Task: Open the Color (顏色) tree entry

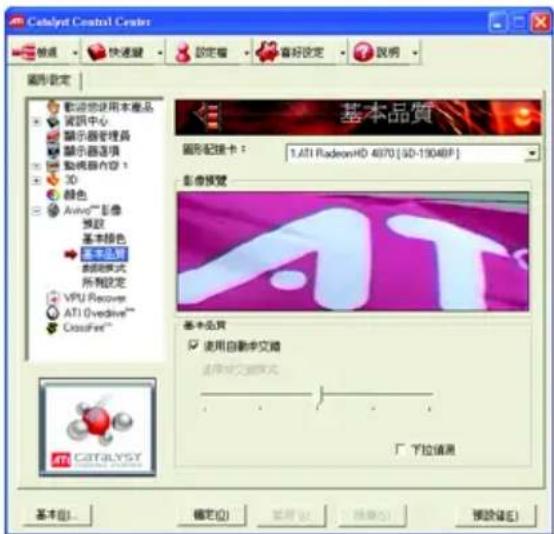Action: coord(75,195)
